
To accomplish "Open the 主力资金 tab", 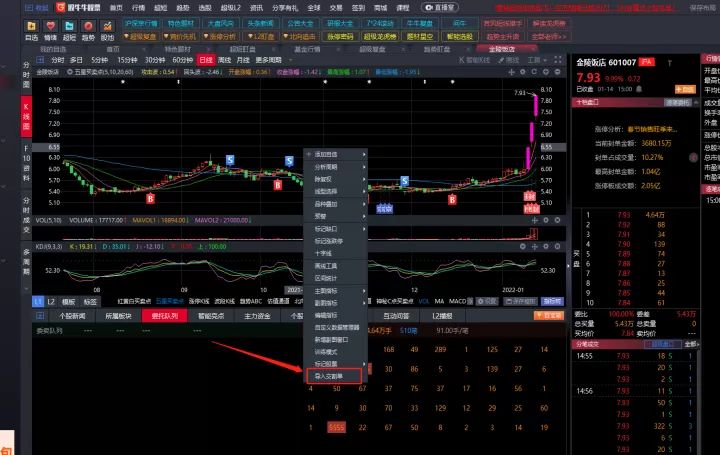I will (x=257, y=316).
